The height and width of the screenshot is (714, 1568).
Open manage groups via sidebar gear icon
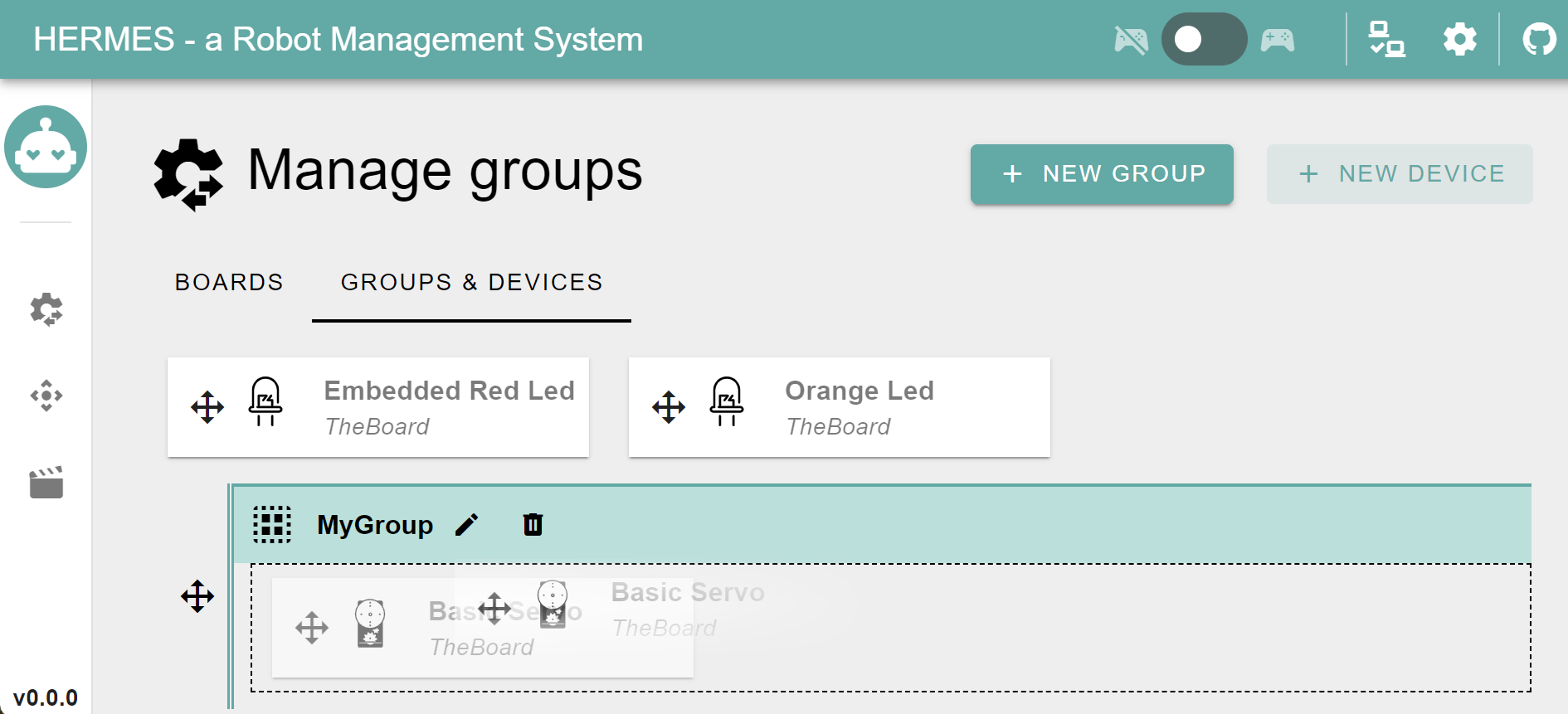coord(46,309)
